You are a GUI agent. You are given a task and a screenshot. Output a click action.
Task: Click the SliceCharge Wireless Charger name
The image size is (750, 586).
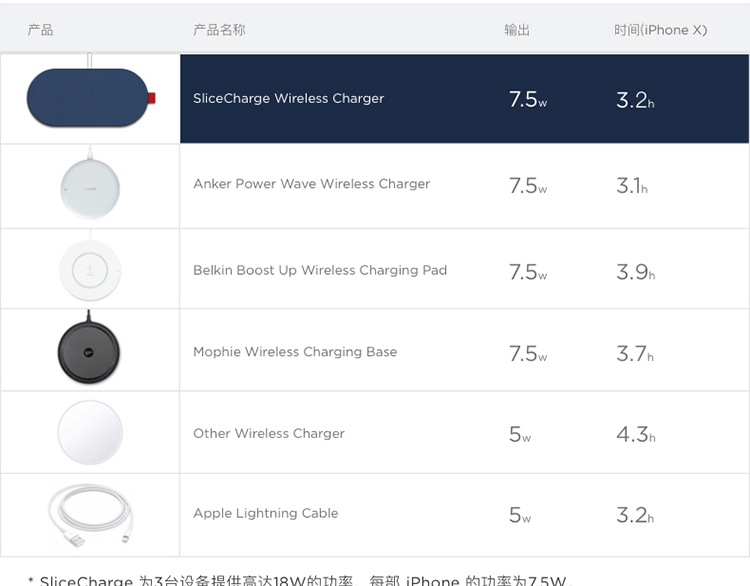[288, 98]
